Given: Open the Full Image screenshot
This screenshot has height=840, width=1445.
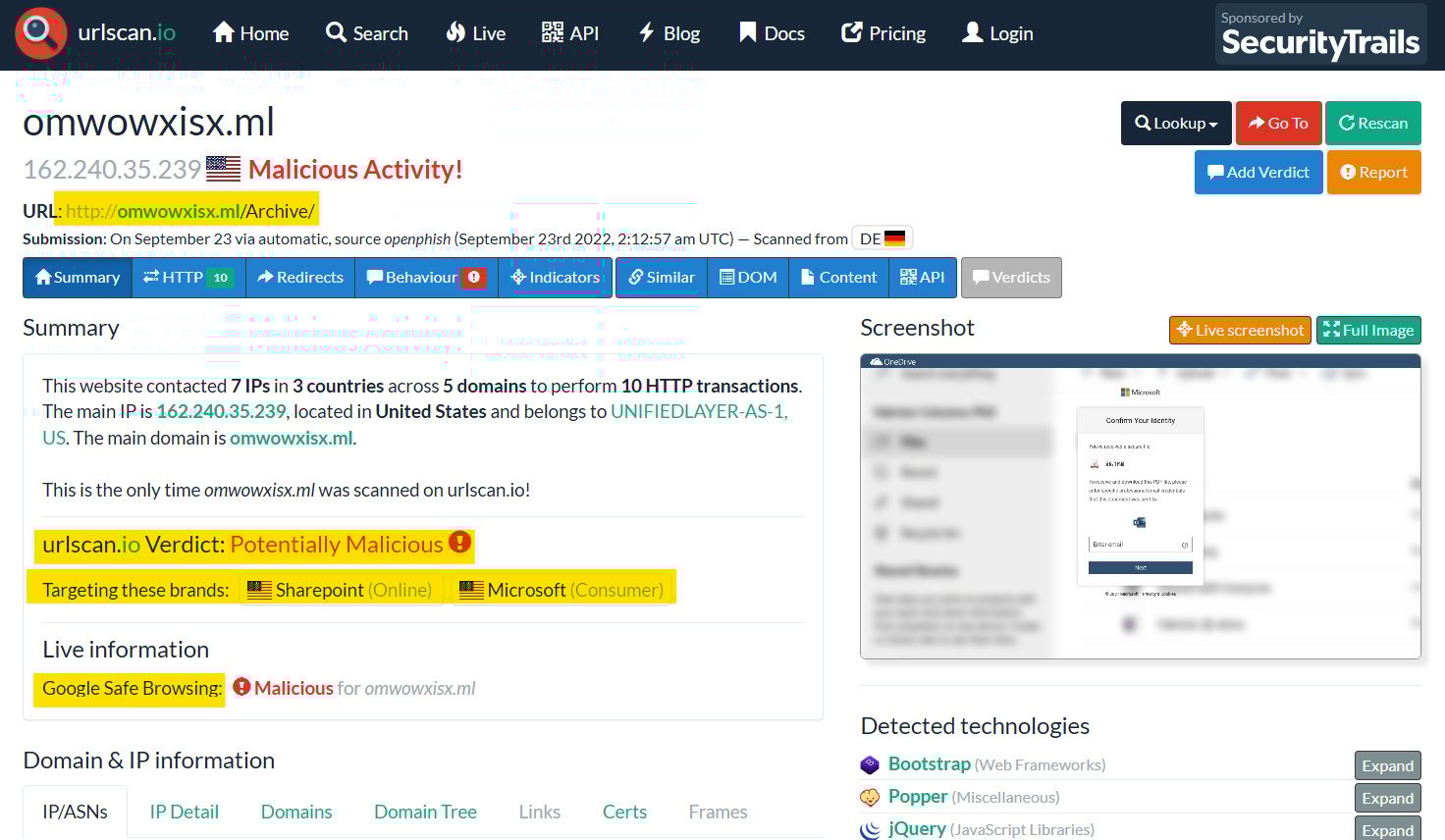Looking at the screenshot, I should pyautogui.click(x=1368, y=330).
